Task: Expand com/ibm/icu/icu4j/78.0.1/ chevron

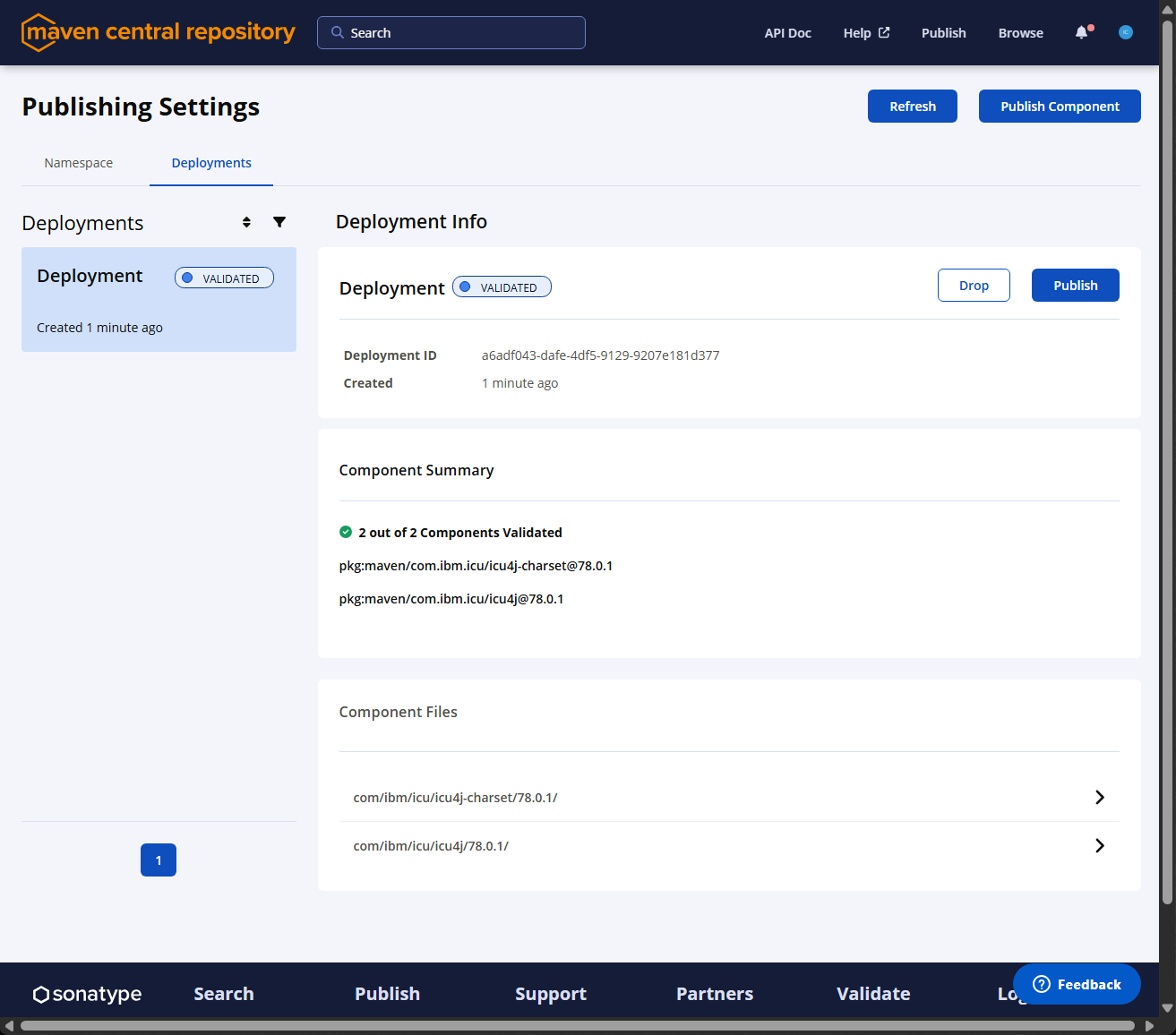Action: tap(1100, 845)
